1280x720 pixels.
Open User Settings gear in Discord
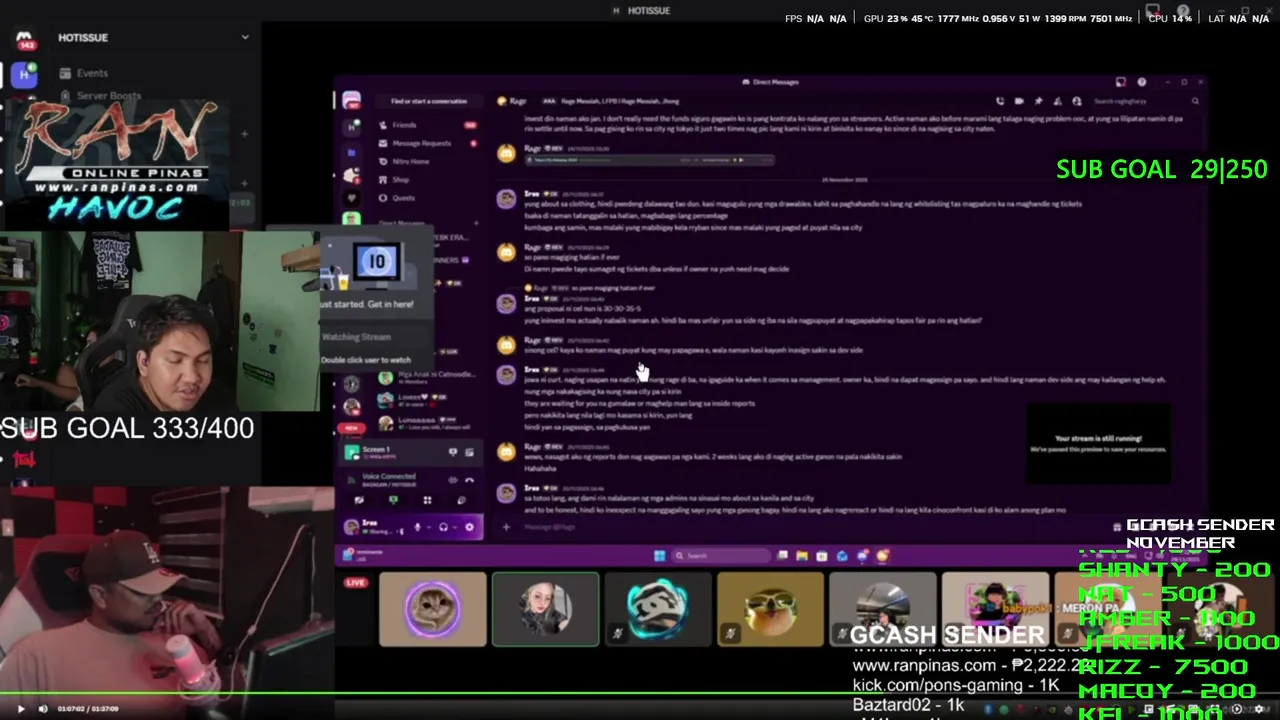pos(469,527)
